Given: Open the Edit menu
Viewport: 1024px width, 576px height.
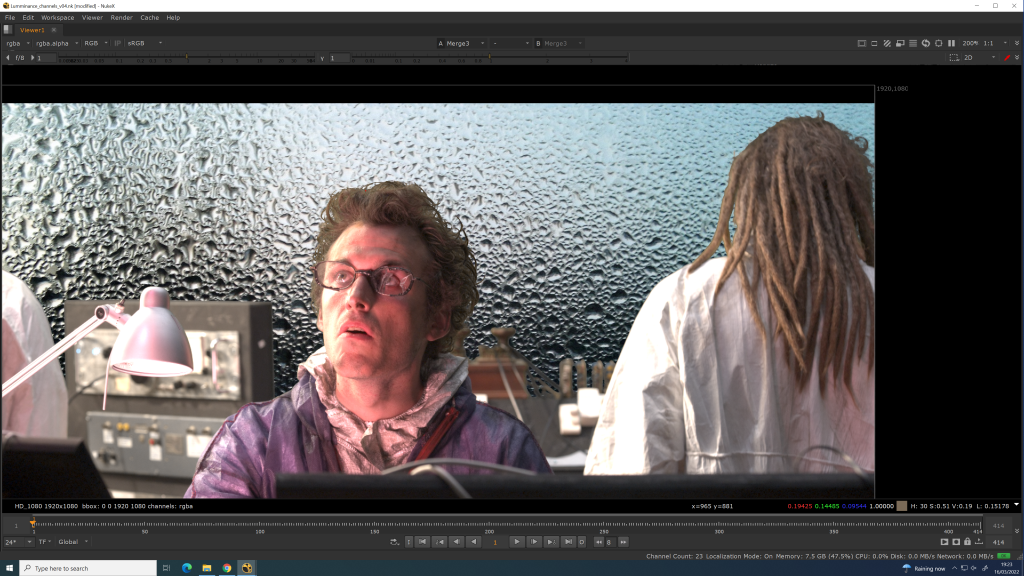Looking at the screenshot, I should [x=28, y=18].
